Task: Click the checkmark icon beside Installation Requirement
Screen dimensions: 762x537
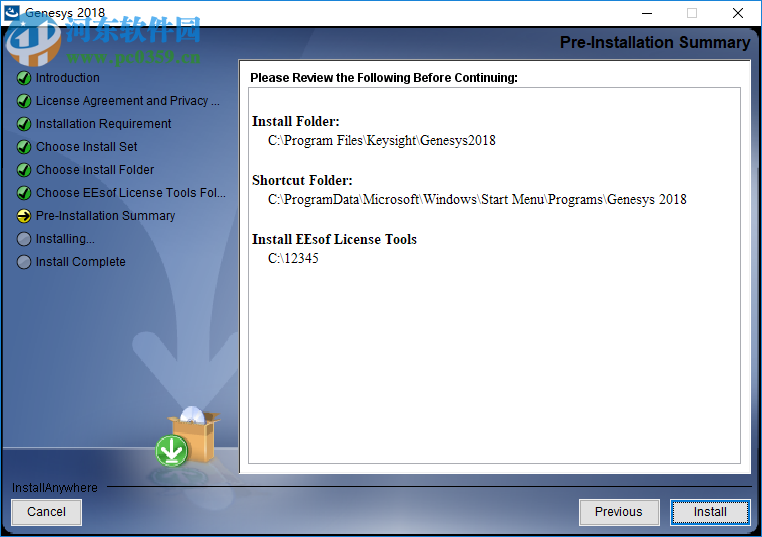Action: pos(24,124)
